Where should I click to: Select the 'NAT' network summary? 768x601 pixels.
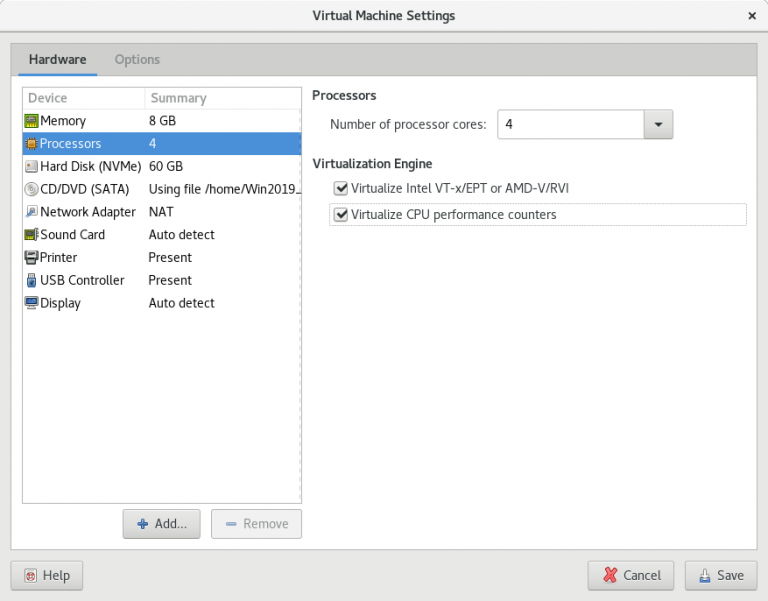[161, 212]
